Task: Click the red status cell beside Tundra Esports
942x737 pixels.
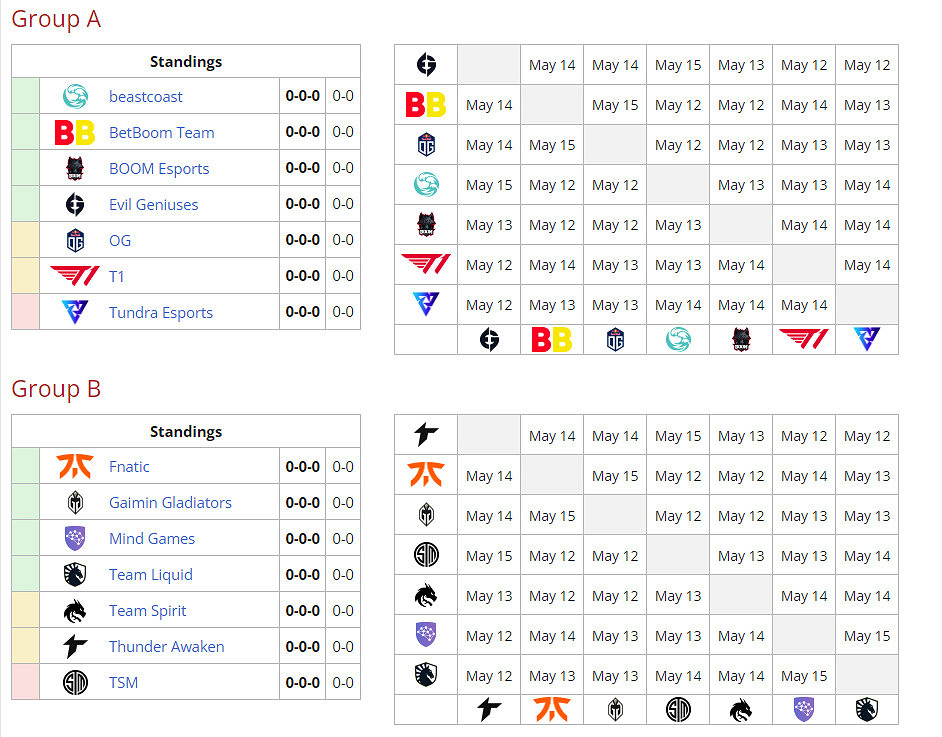Action: pyautogui.click(x=25, y=312)
